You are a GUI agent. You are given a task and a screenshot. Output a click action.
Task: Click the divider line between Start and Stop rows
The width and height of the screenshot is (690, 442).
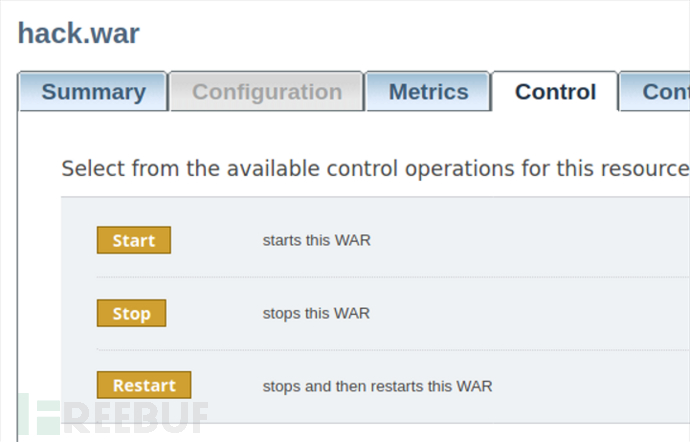pos(390,277)
